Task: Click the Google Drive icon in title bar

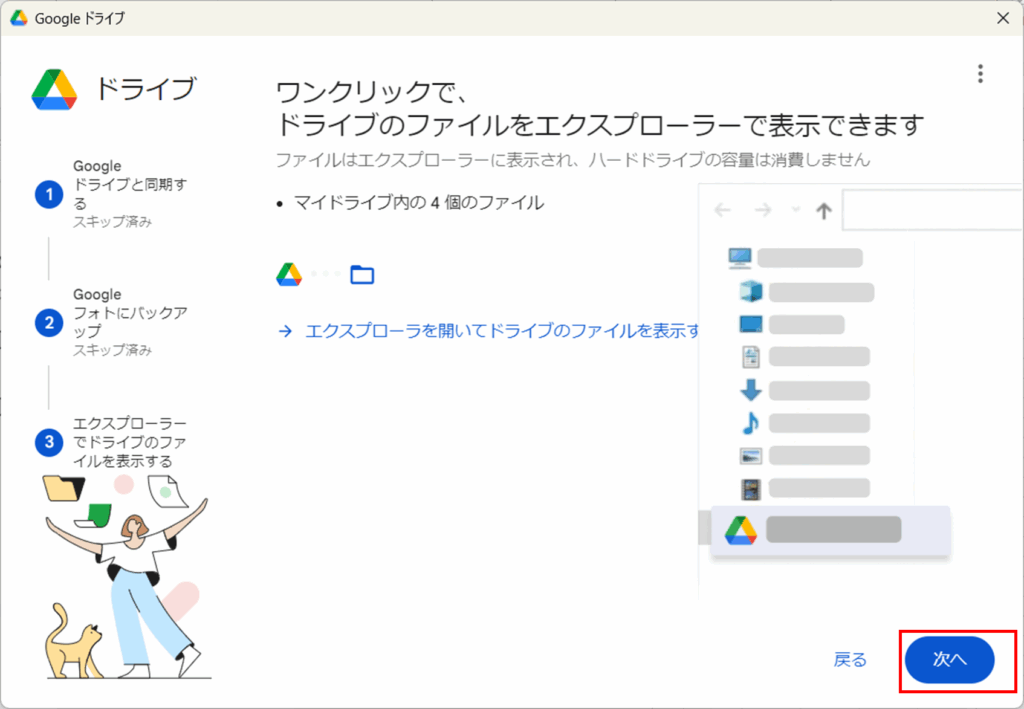Action: pos(18,18)
